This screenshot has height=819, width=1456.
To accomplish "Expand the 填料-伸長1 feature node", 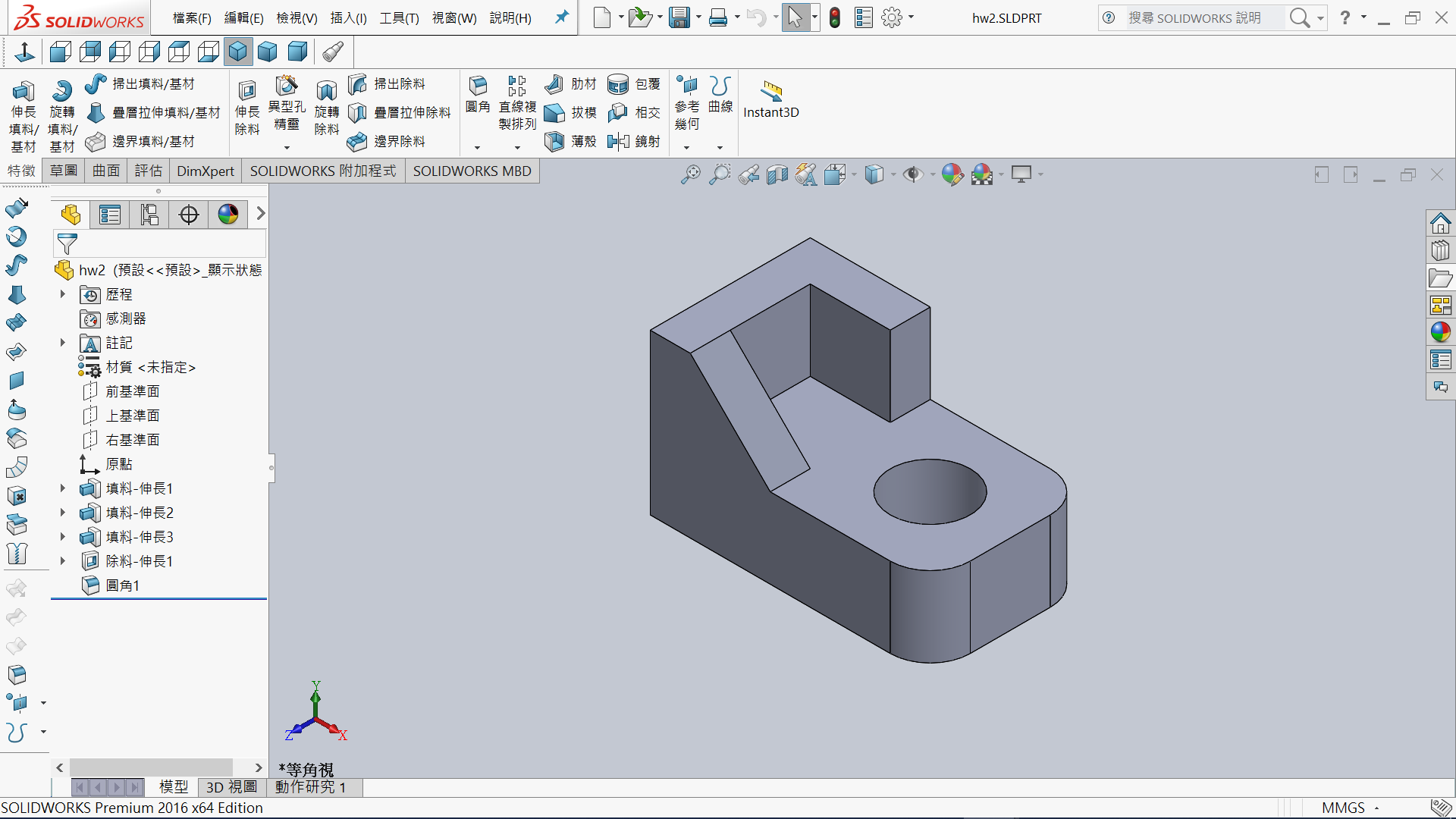I will point(63,488).
